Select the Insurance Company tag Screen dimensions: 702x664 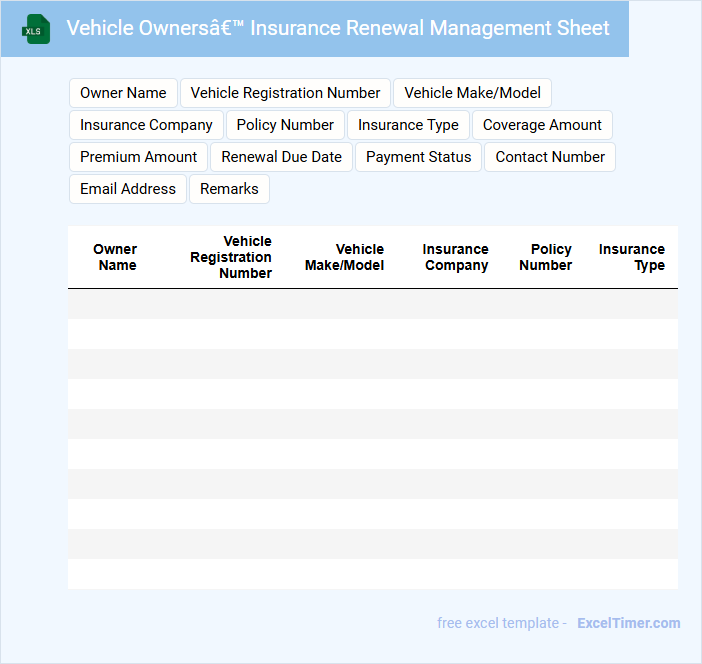tap(146, 125)
